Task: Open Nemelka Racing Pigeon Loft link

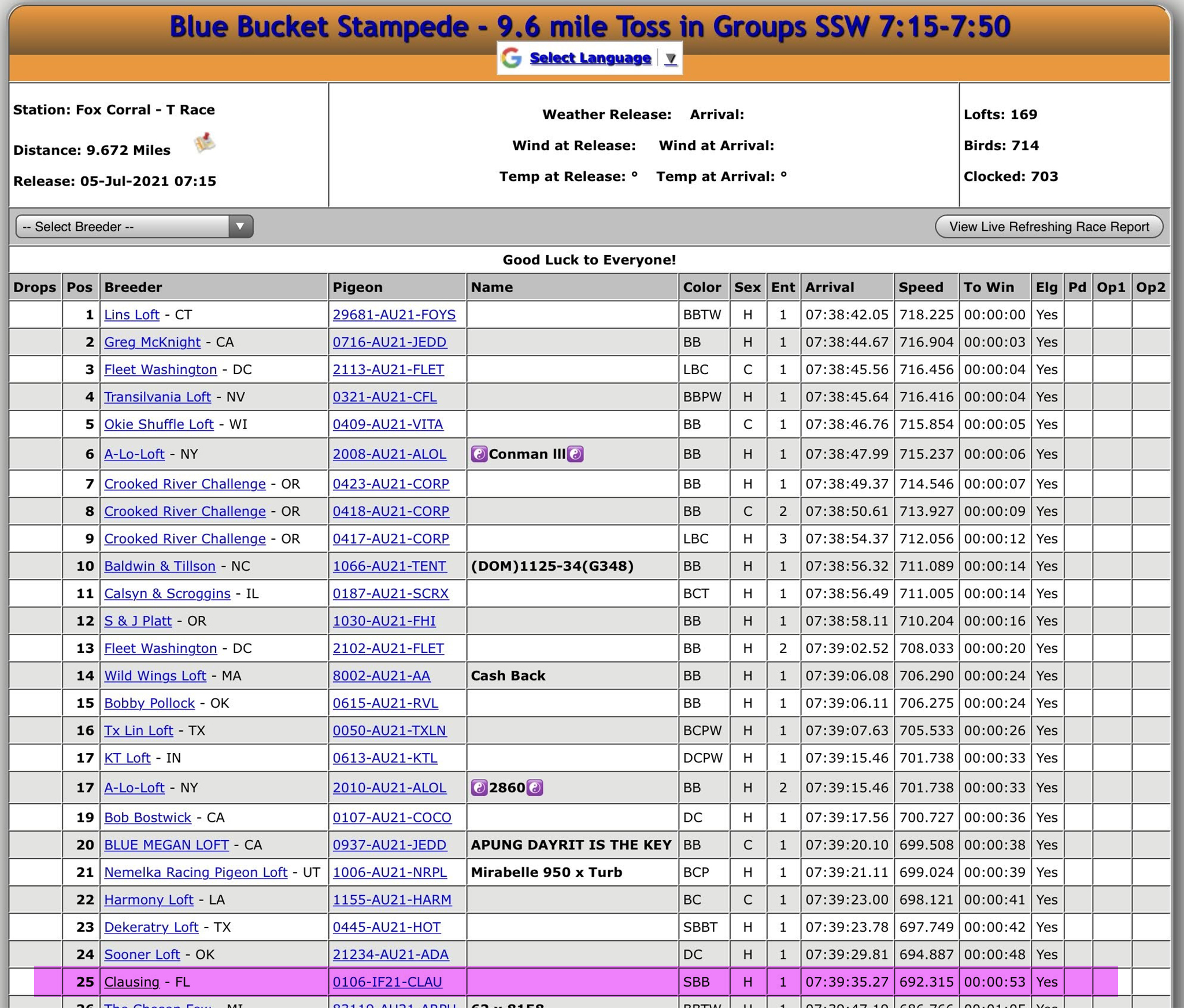Action: 195,872
